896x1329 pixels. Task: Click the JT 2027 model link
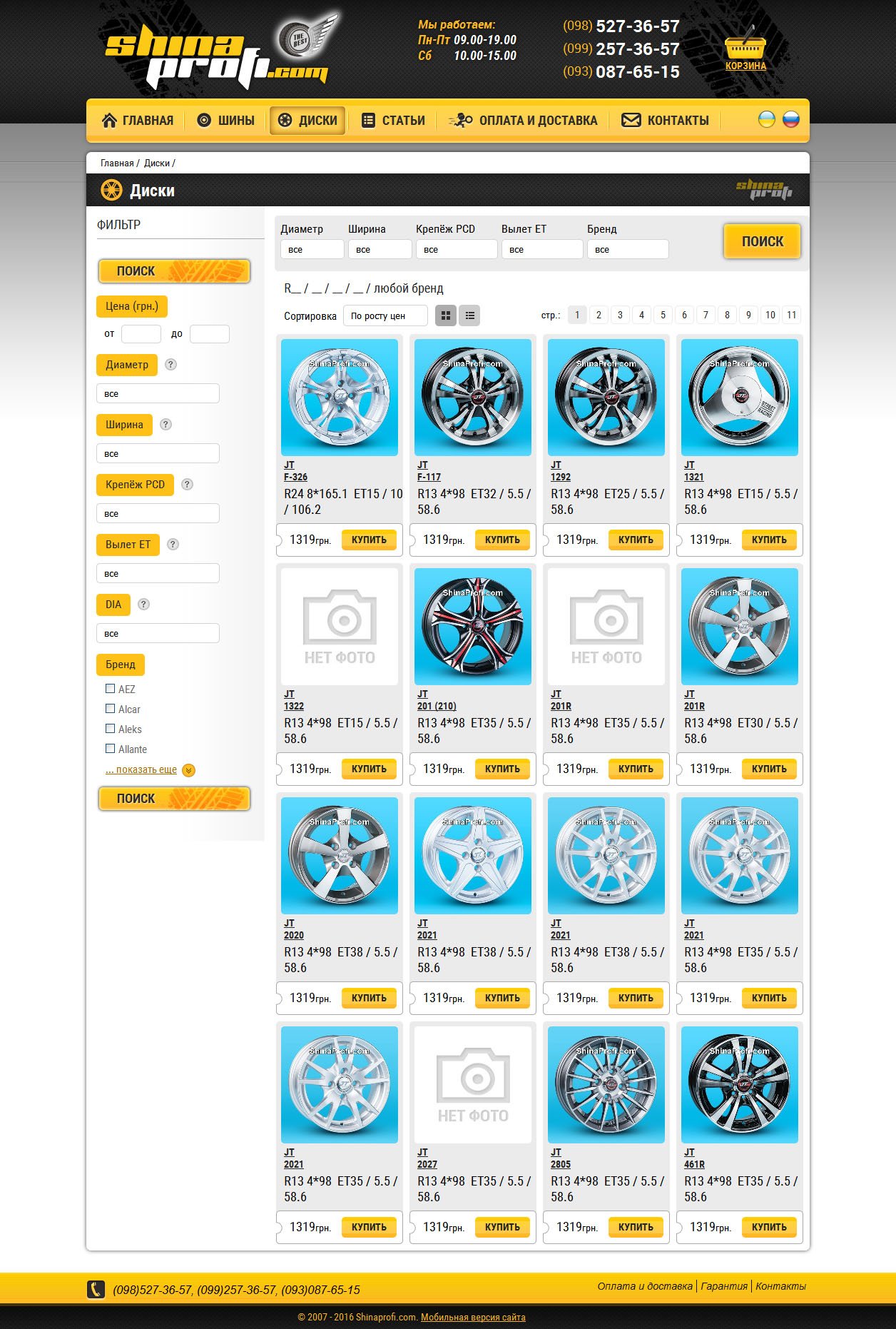tap(427, 1165)
